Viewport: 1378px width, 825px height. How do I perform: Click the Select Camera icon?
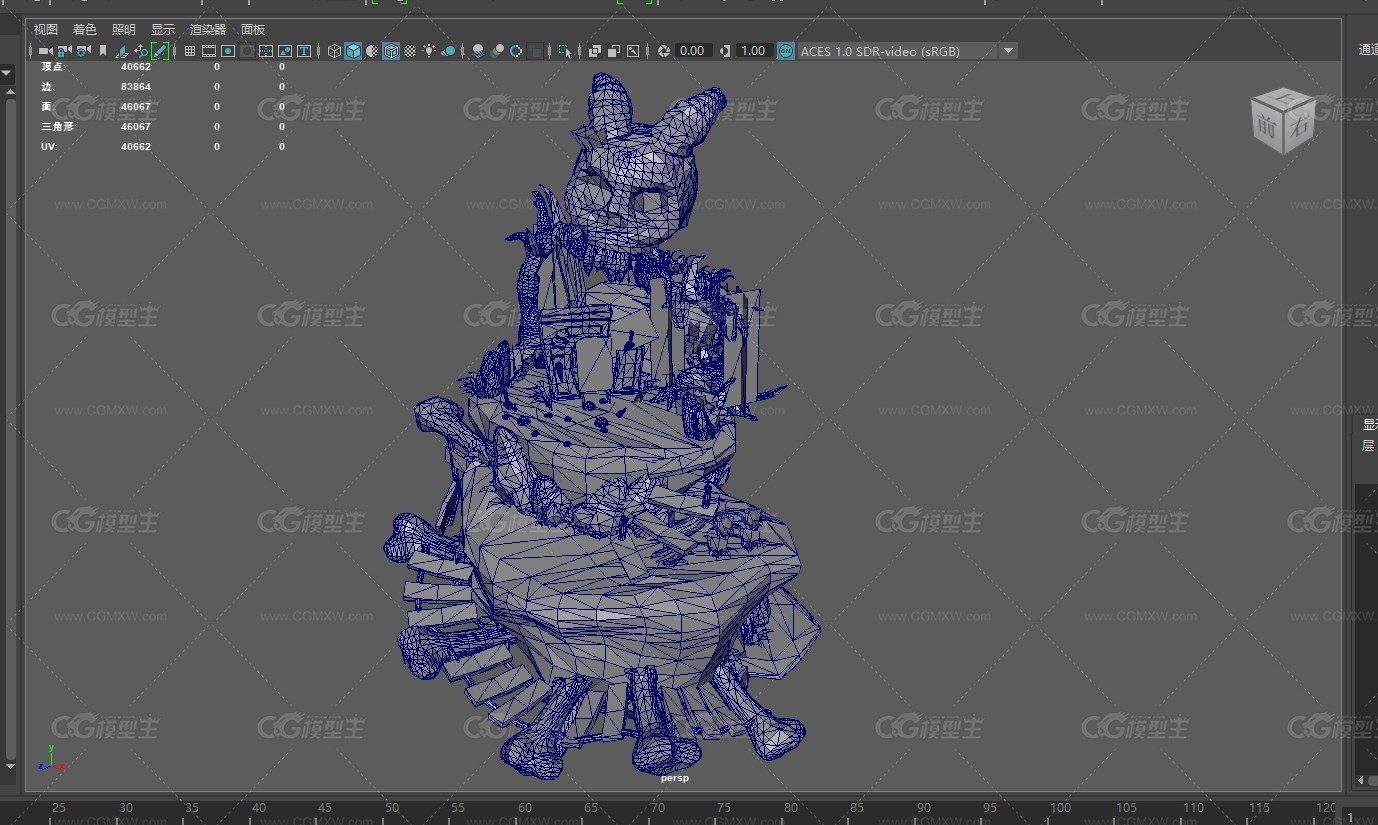45,51
